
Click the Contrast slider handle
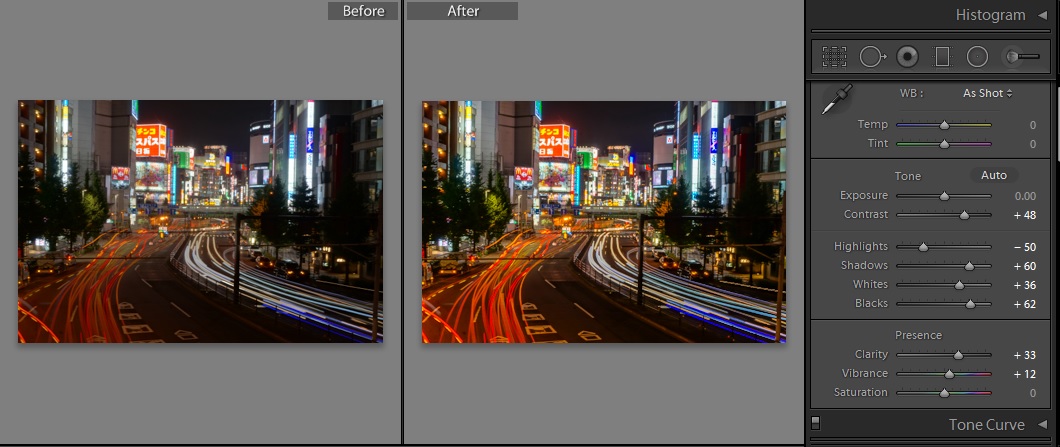pos(965,215)
